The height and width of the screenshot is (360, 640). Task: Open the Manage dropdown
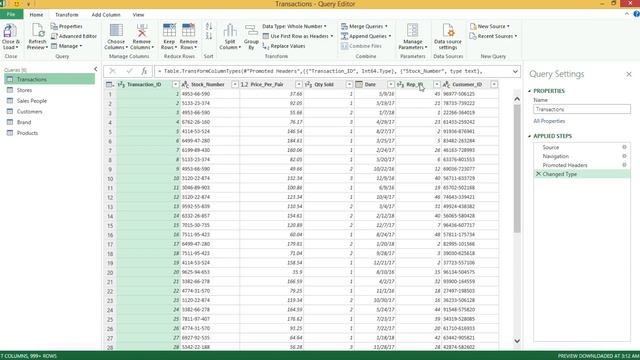pyautogui.click(x=67, y=46)
